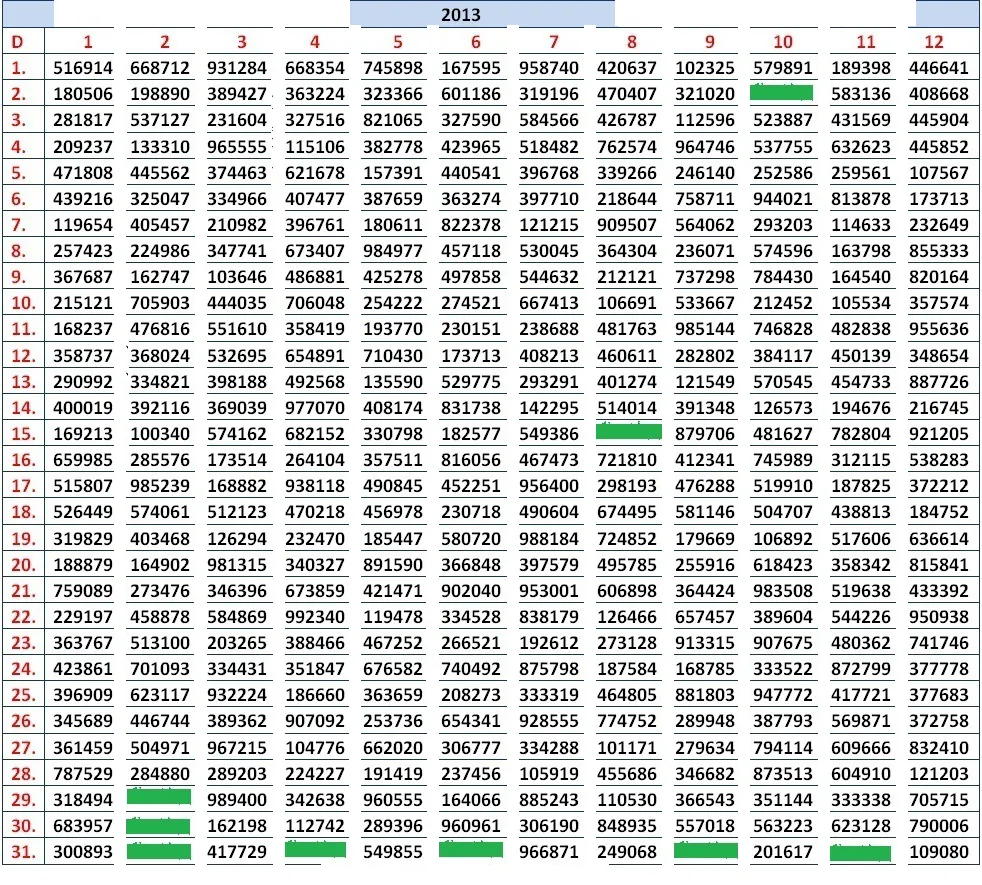Select the cell with value 887726

(939, 381)
